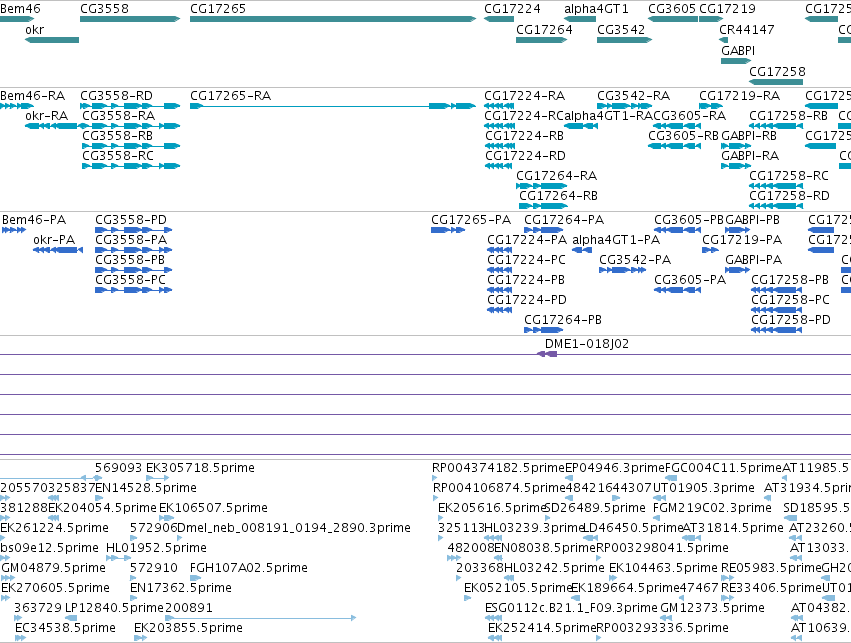This screenshot has height=643, width=851.
Task: Select the CG3558 gene feature label
Action: [104, 9]
